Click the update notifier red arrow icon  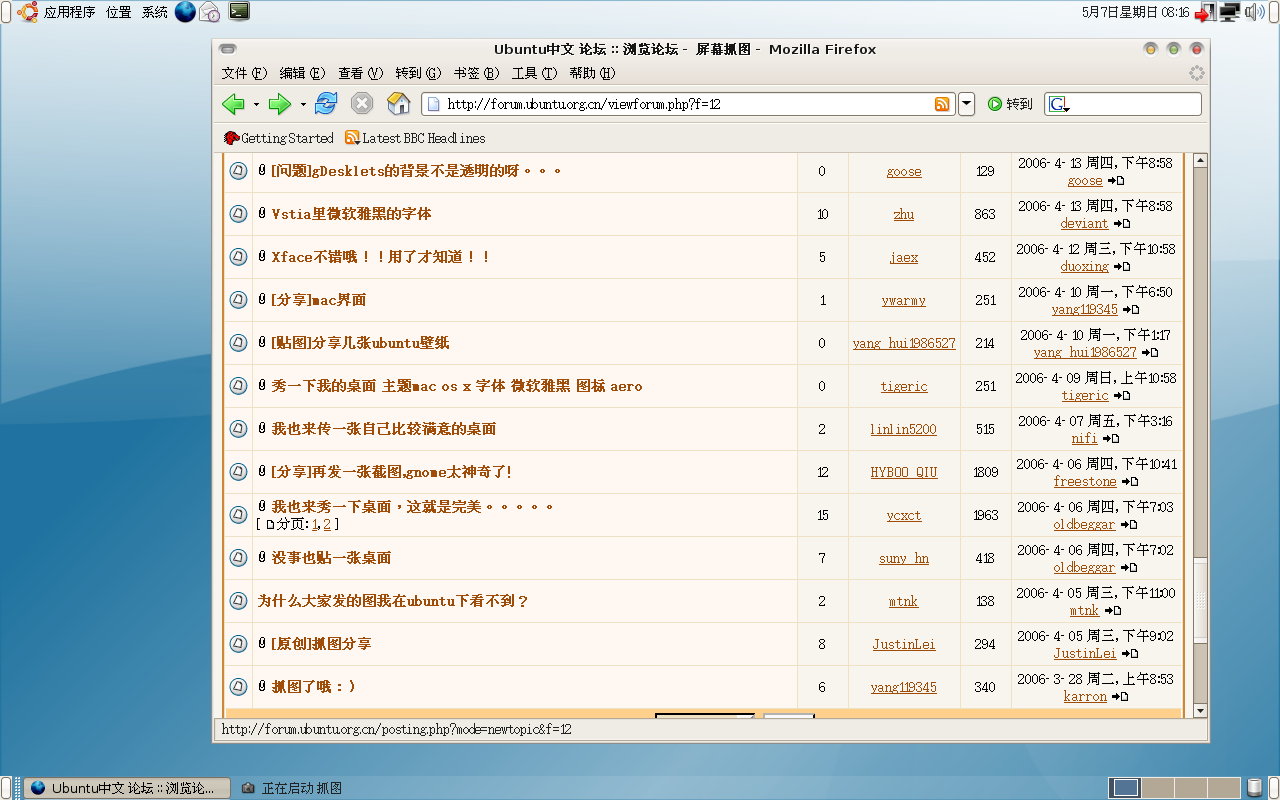pos(1204,13)
